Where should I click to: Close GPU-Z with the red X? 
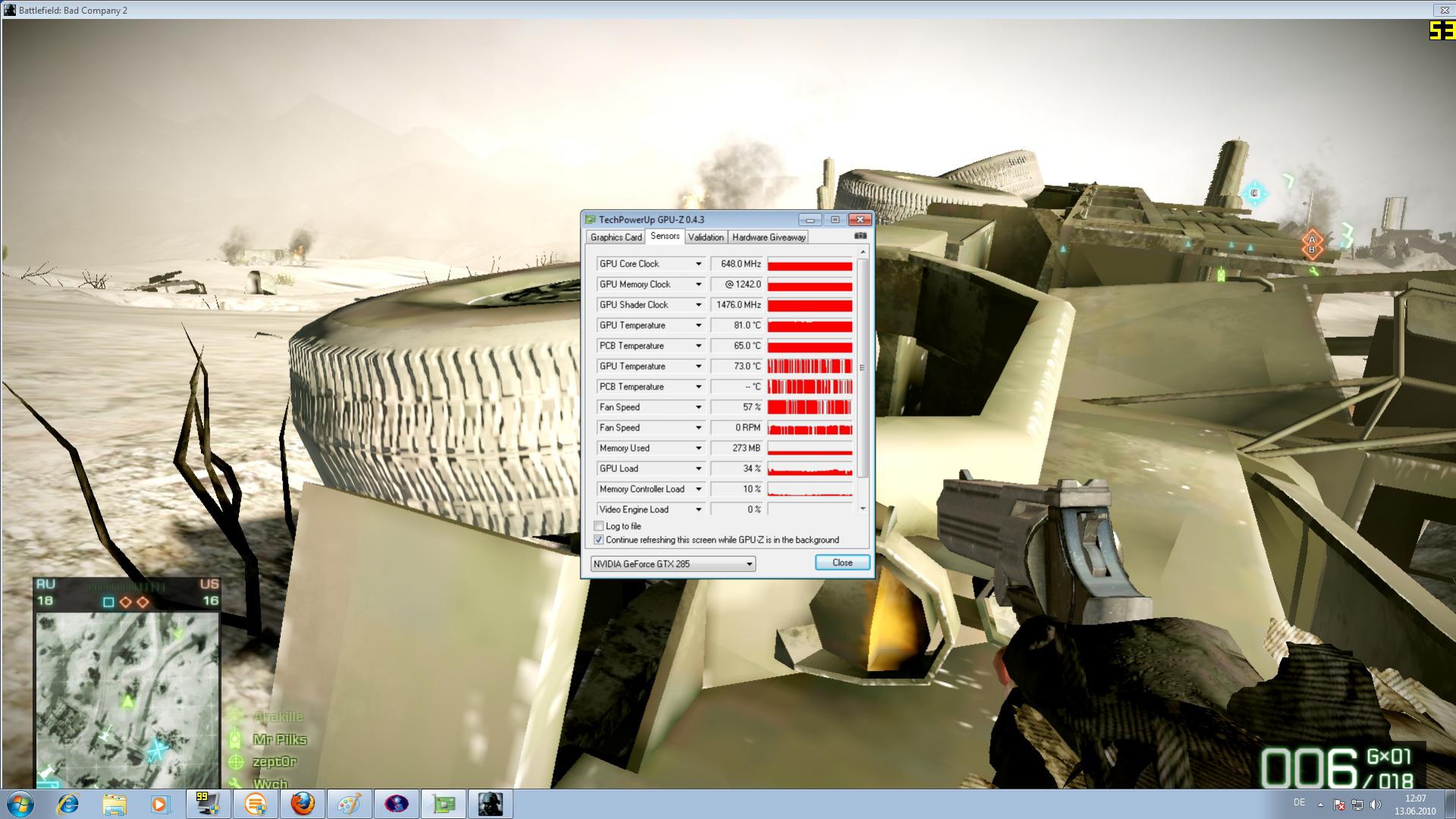pyautogui.click(x=860, y=219)
